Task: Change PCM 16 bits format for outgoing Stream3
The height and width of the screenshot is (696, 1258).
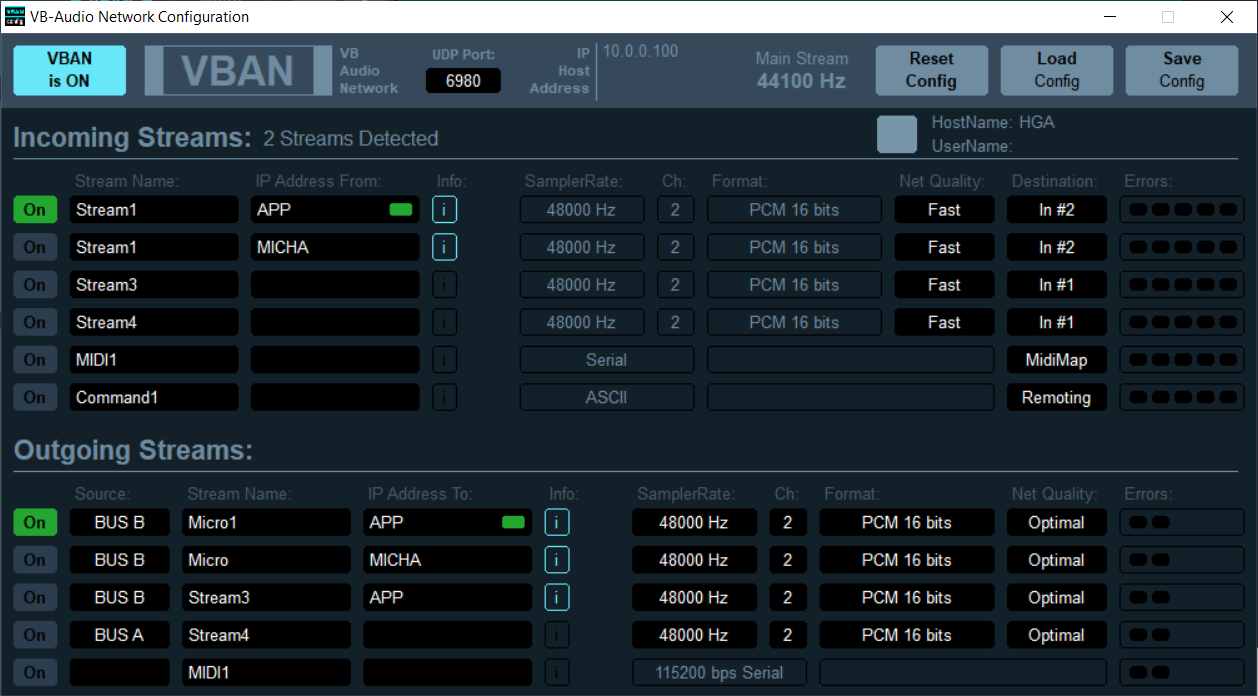Action: click(x=907, y=597)
